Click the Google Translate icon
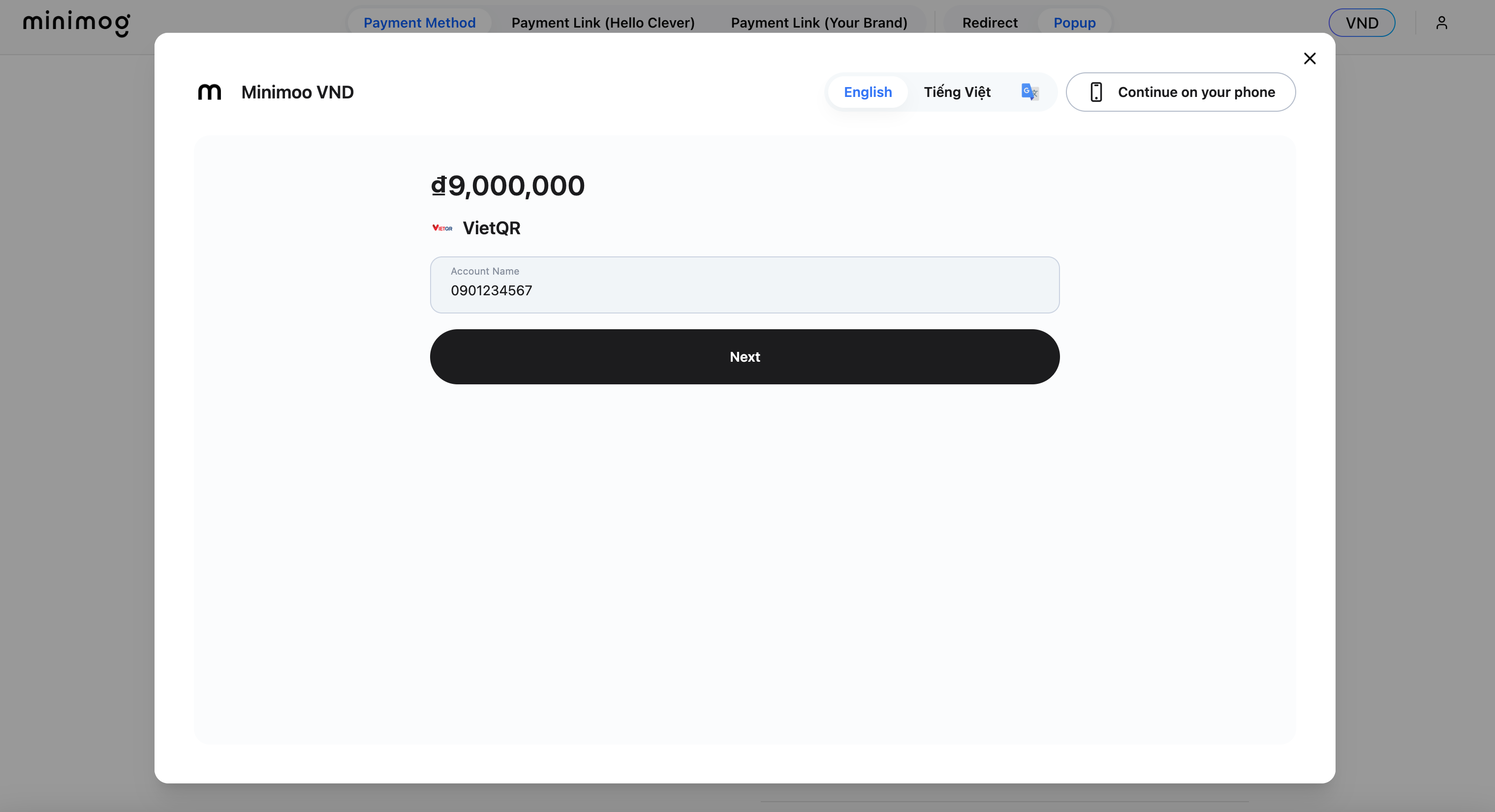Screen dimensions: 1495x812 pos(1029,92)
